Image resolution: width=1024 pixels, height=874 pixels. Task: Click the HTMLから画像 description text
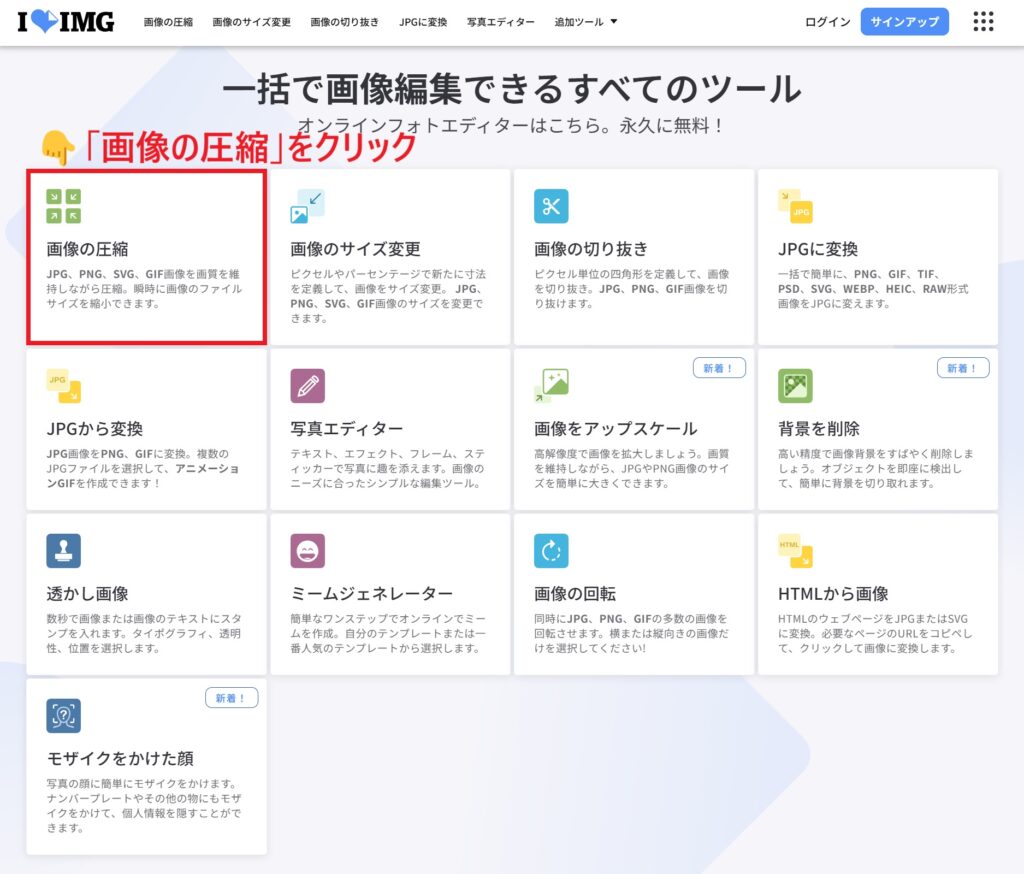pos(874,634)
